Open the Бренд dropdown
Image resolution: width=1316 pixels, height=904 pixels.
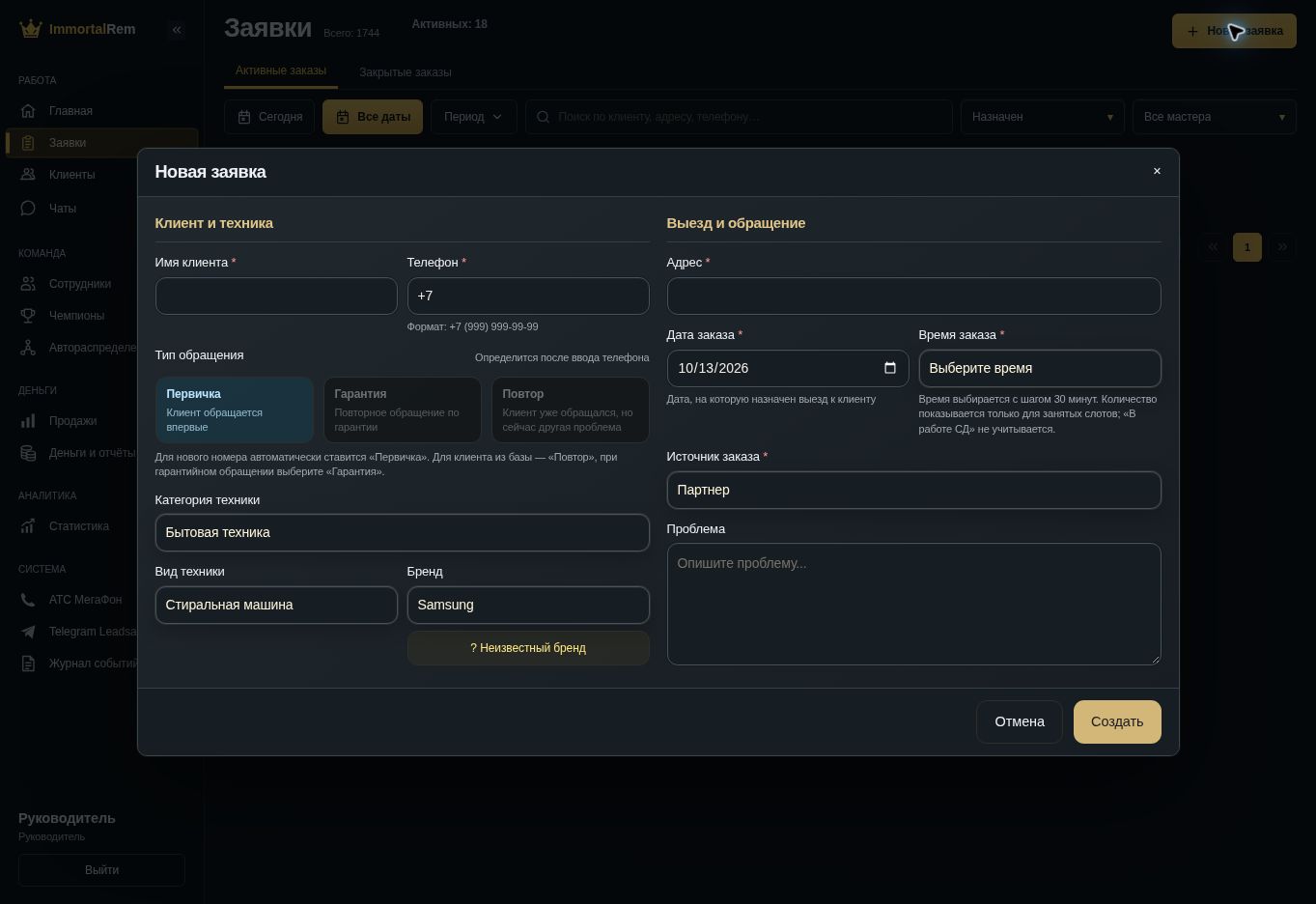click(x=528, y=606)
